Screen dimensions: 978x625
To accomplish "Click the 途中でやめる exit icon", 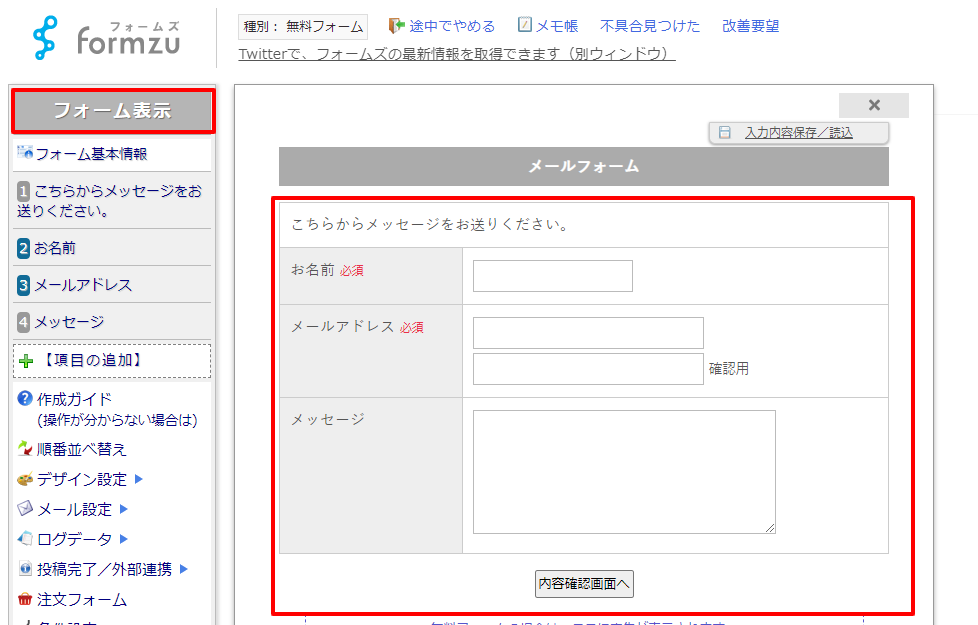I will 396,26.
